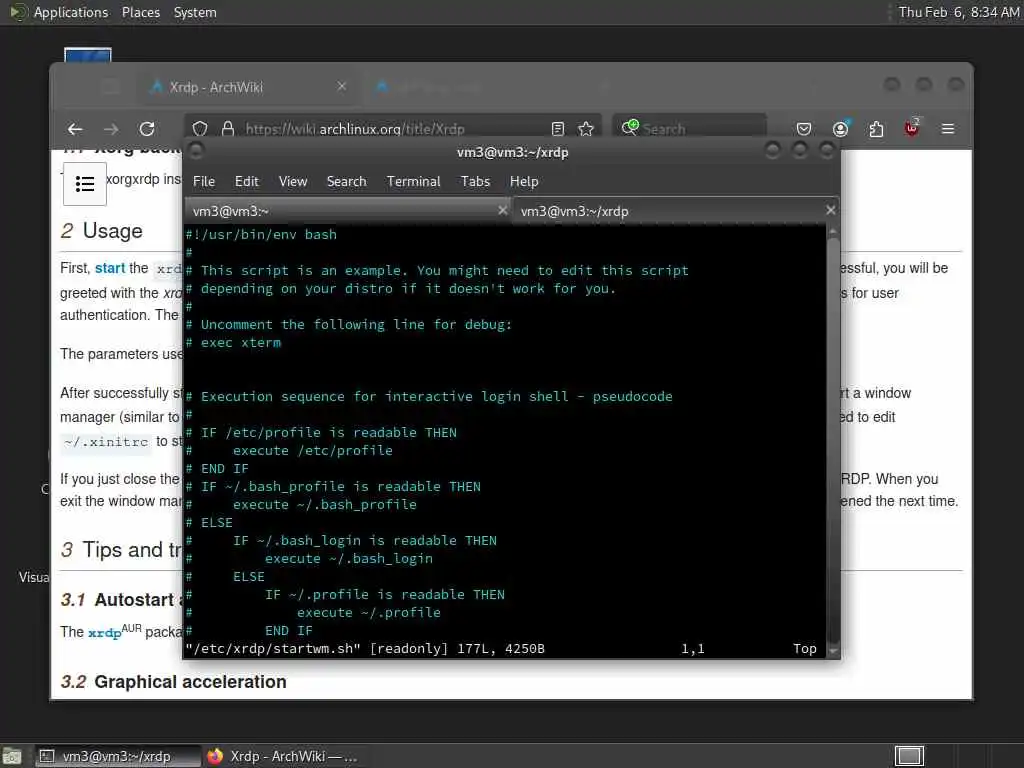The height and width of the screenshot is (768, 1024).
Task: Click the '3.2 Graphical acceleration' heading
Action: (174, 682)
